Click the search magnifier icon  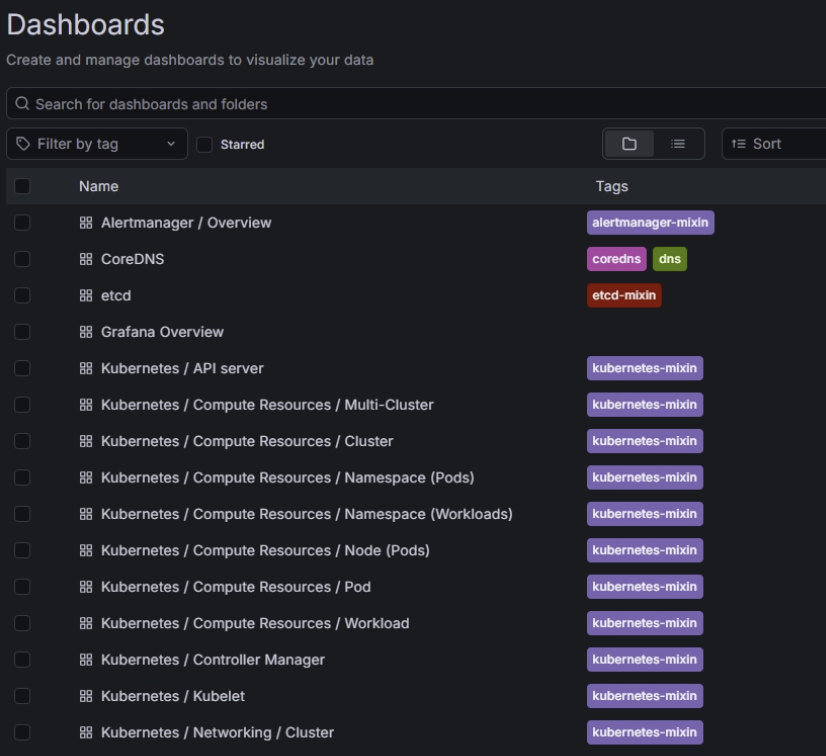click(x=22, y=104)
